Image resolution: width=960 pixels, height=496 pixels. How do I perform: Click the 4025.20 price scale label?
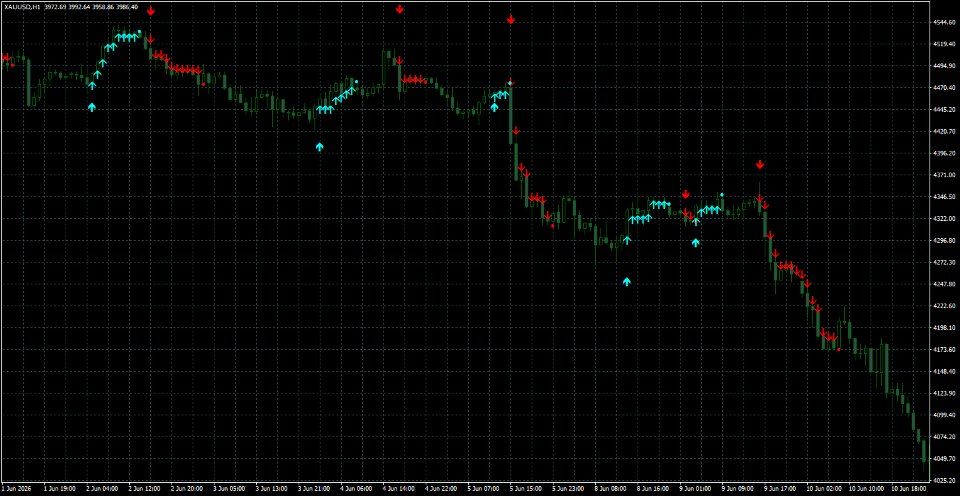click(945, 481)
